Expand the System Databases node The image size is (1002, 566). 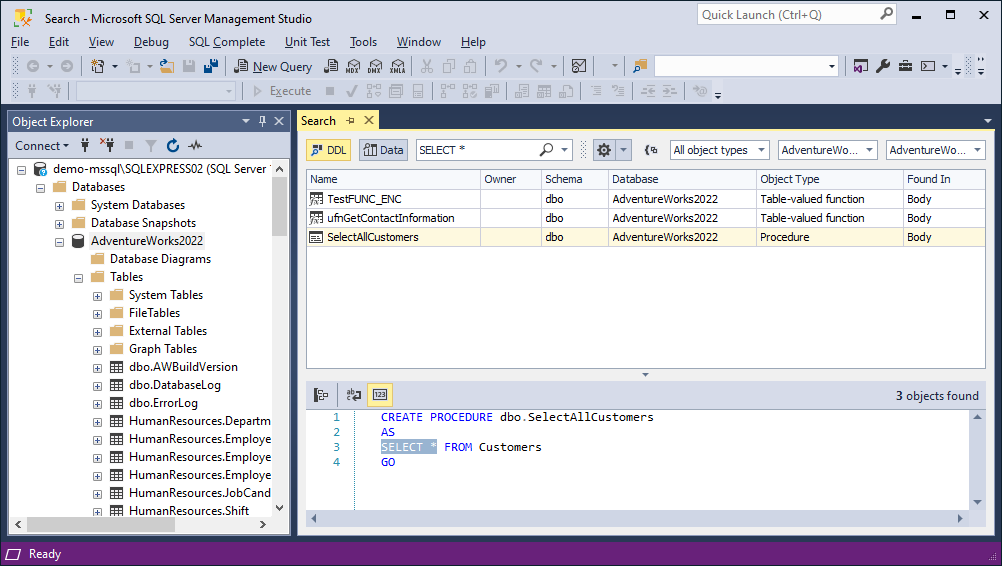[59, 206]
